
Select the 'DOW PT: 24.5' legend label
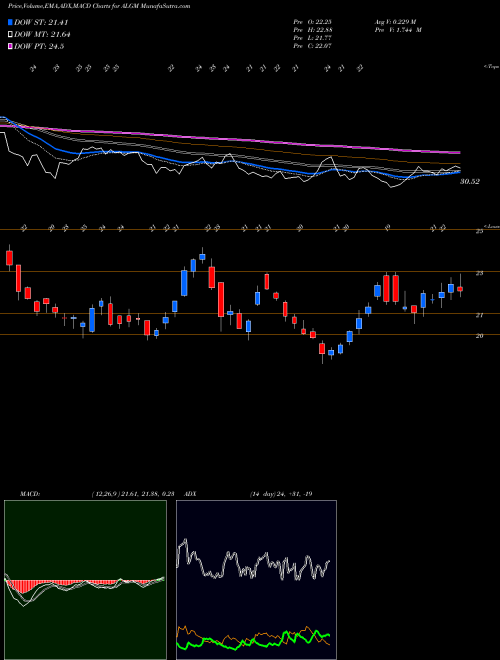pos(39,47)
